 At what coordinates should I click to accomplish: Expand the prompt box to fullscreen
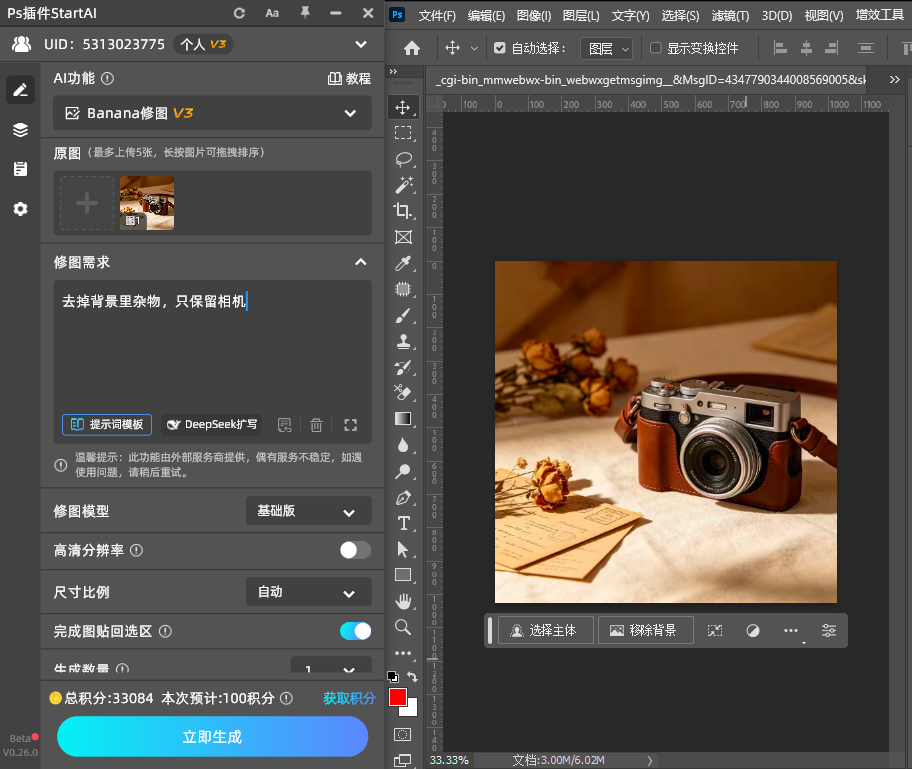coord(350,425)
